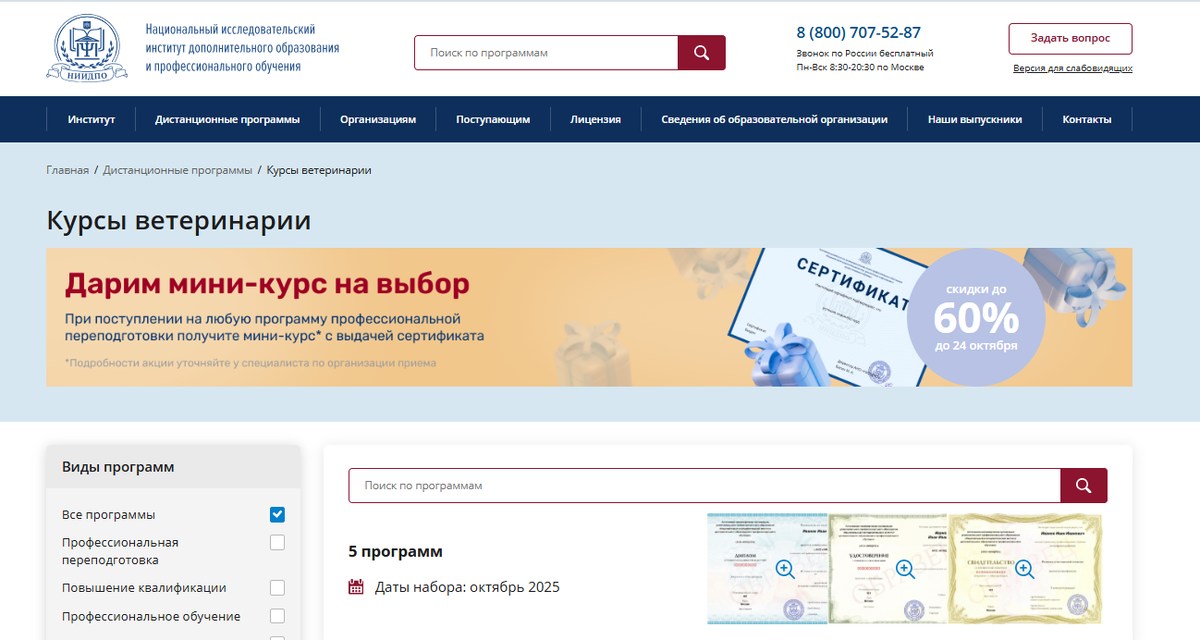
Task: Uncheck the Все программы checkbox
Action: tap(277, 515)
